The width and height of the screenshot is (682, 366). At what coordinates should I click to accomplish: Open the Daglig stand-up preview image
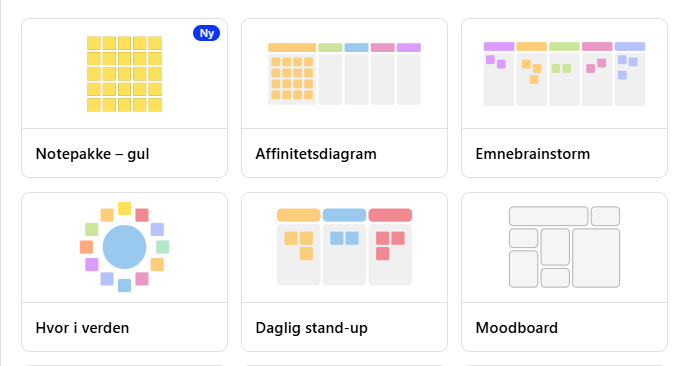[x=344, y=247]
